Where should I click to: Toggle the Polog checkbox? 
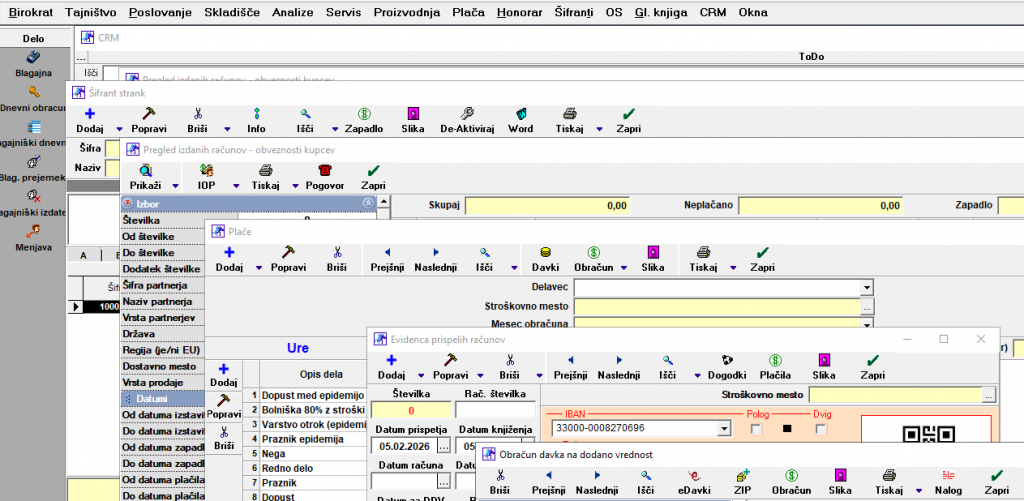[757, 429]
